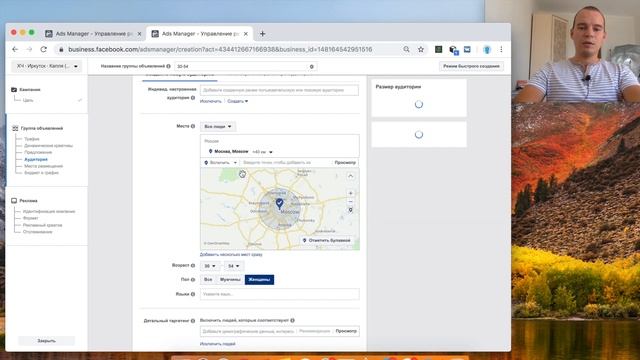The image size is (640, 360).
Task: Go to Динамические креативы in sidebar
Action: [48, 146]
